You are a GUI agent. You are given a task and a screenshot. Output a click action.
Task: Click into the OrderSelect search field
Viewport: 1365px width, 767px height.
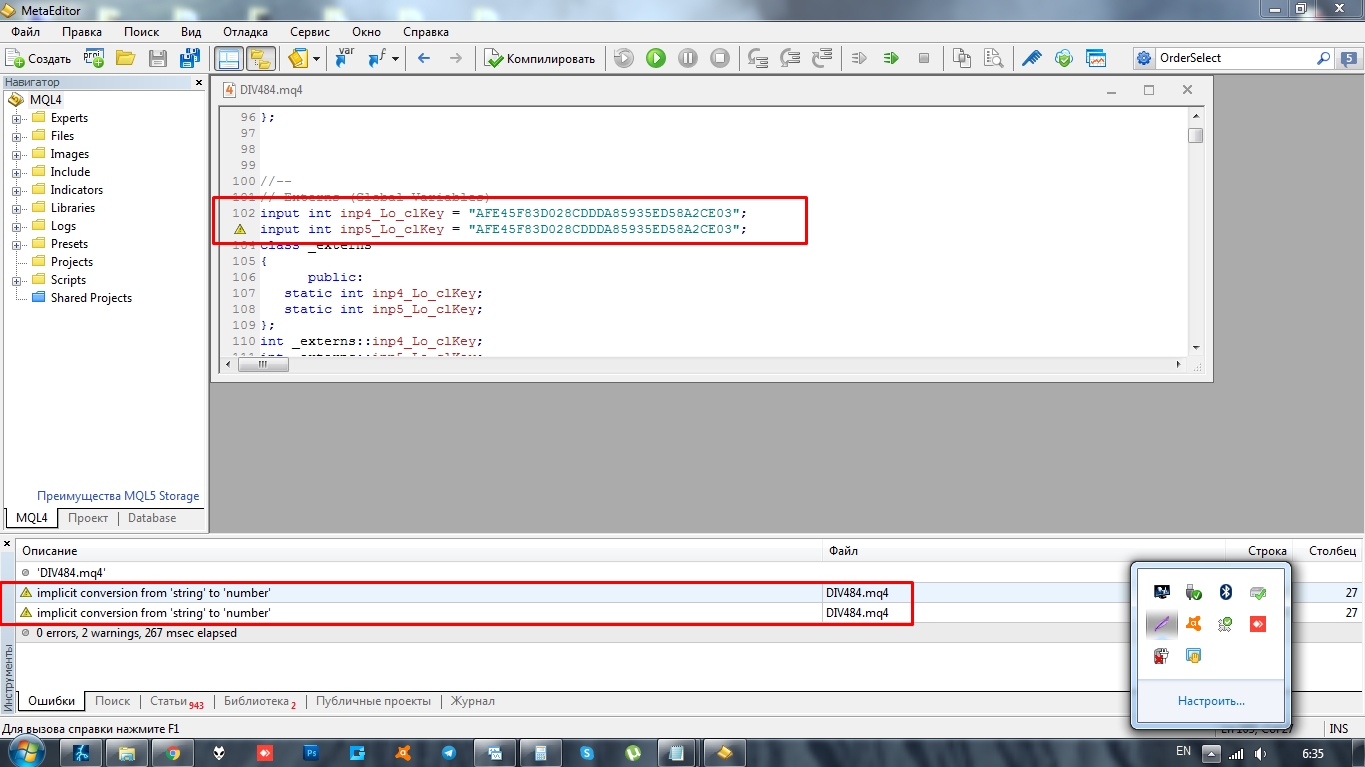[1234, 58]
